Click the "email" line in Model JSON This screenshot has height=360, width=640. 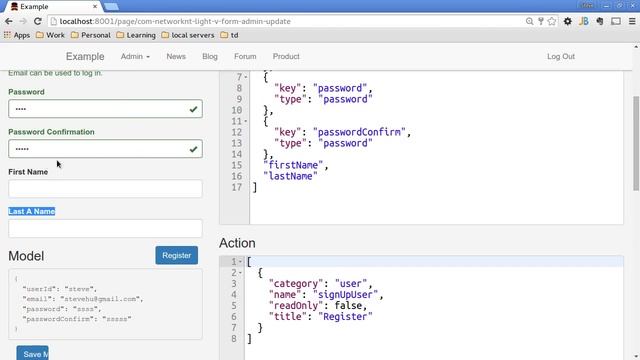[83, 299]
